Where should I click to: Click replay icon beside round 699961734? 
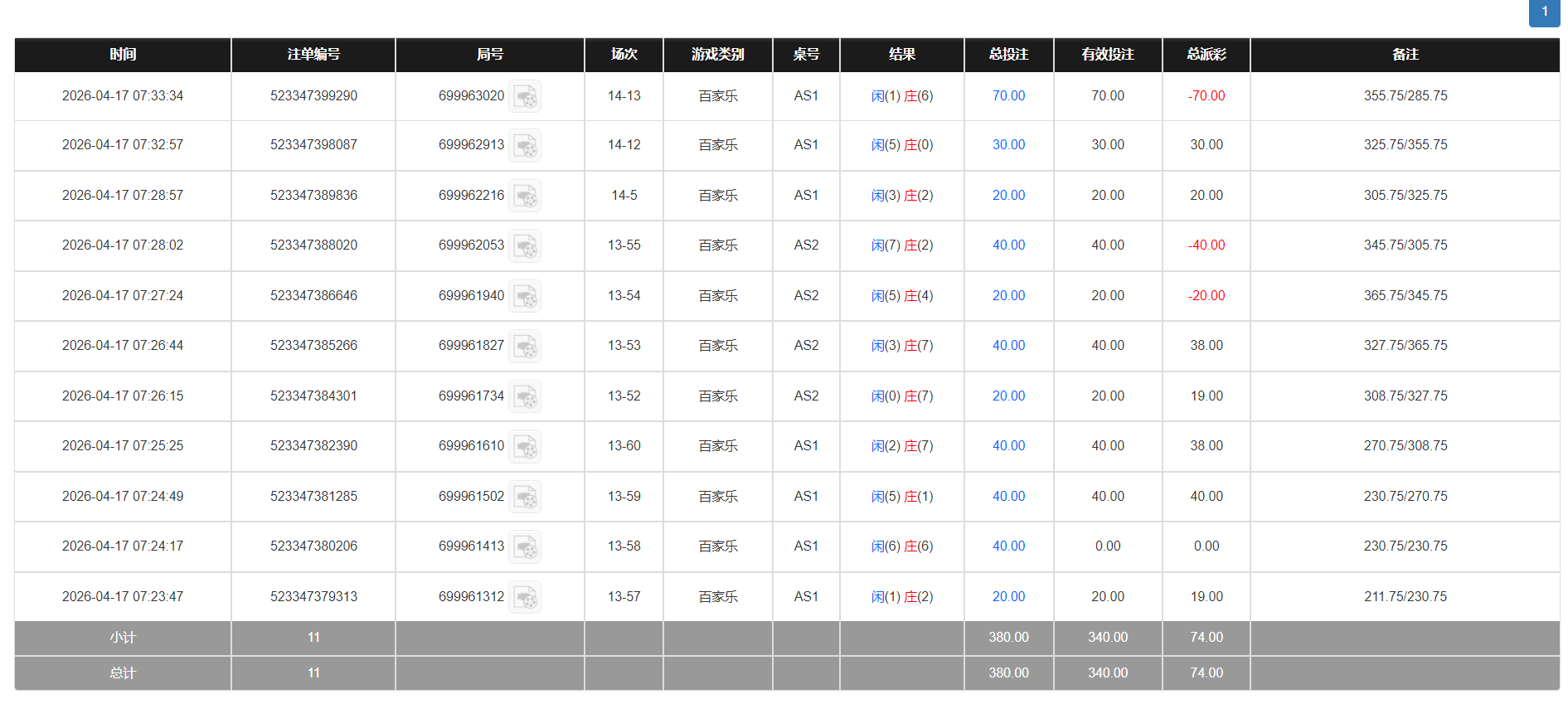point(524,397)
